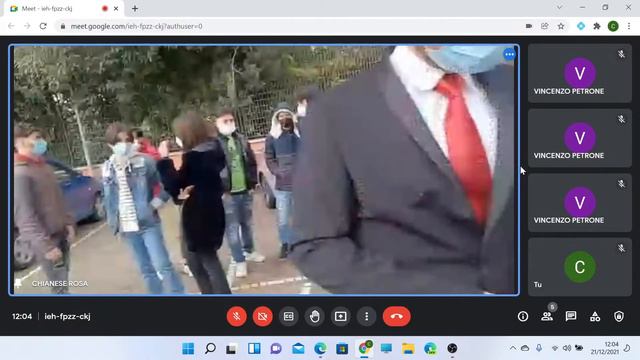
Task: Click the share page icon in address bar
Action: (x=544, y=26)
